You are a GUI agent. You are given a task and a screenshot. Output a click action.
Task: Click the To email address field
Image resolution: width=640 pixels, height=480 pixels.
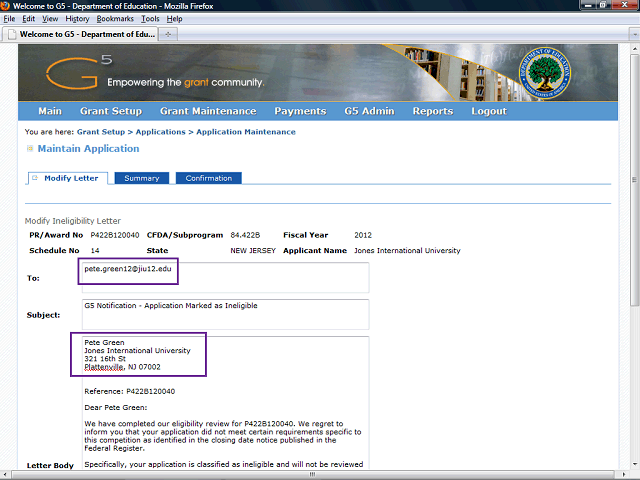tap(225, 278)
